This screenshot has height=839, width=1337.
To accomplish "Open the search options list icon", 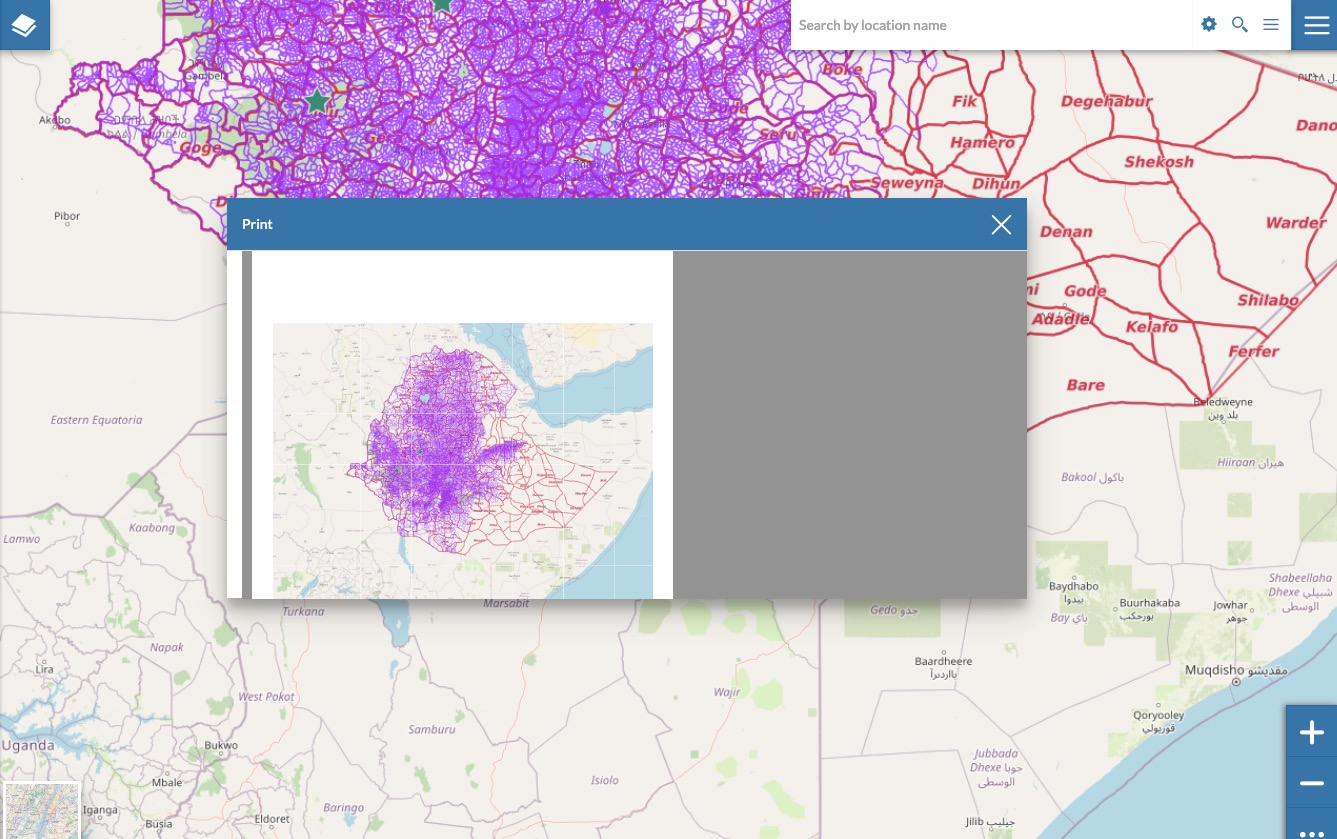I will [x=1271, y=24].
